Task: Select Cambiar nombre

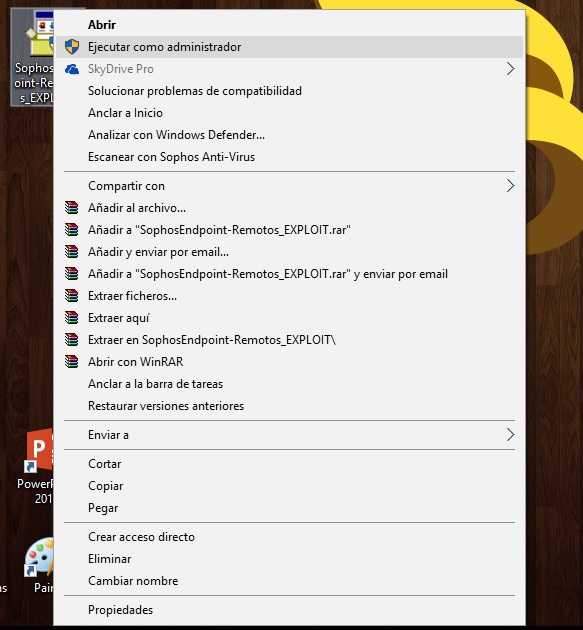Action: pos(289,581)
